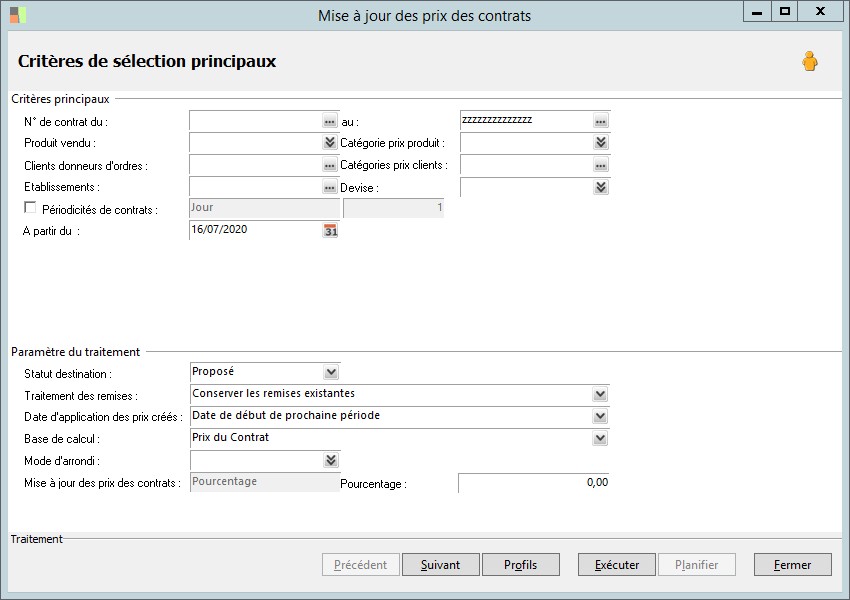Click ellipsis lookup for Catégories prix clients

coord(600,165)
